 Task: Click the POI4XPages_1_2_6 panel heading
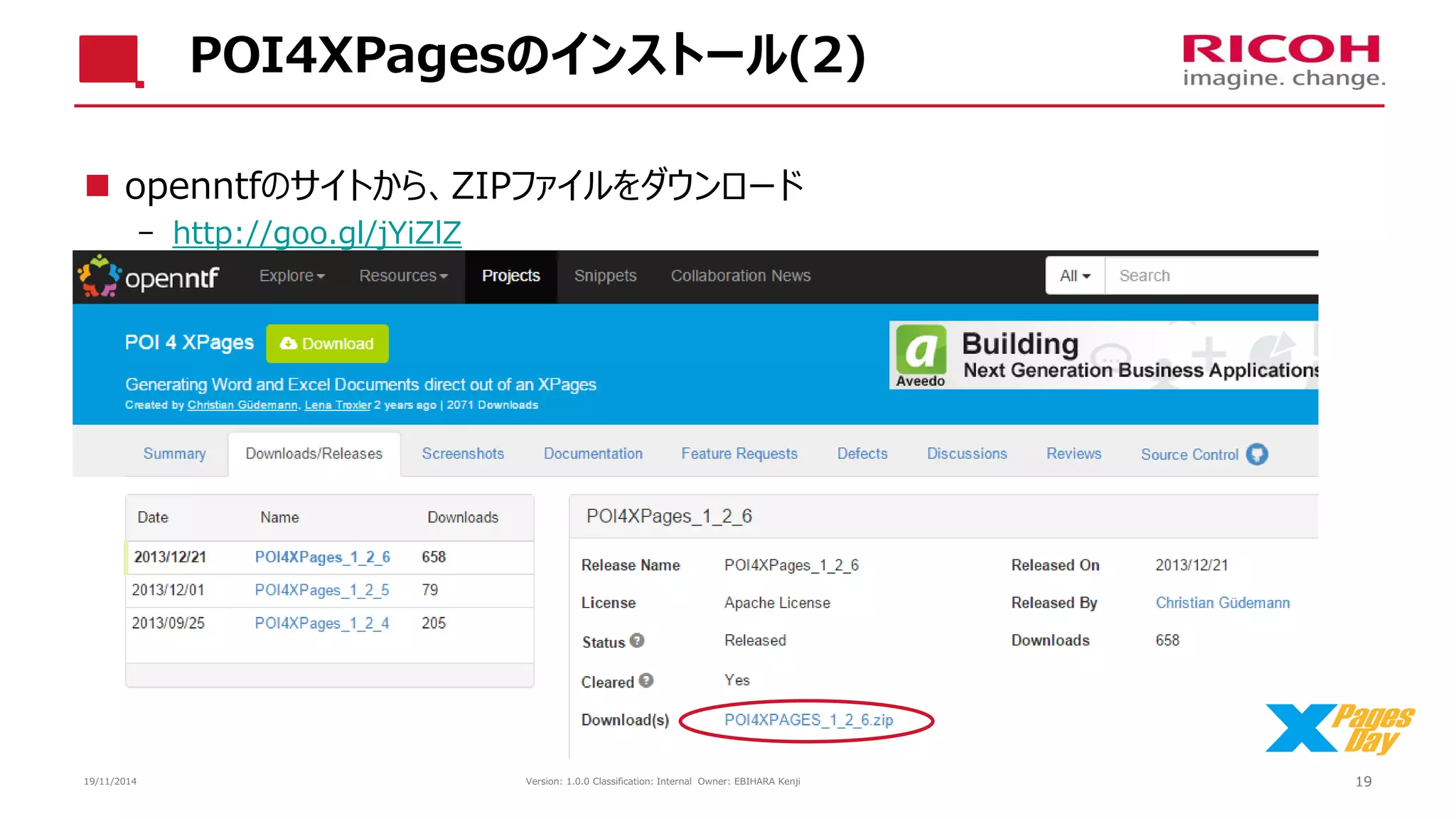pyautogui.click(x=669, y=516)
